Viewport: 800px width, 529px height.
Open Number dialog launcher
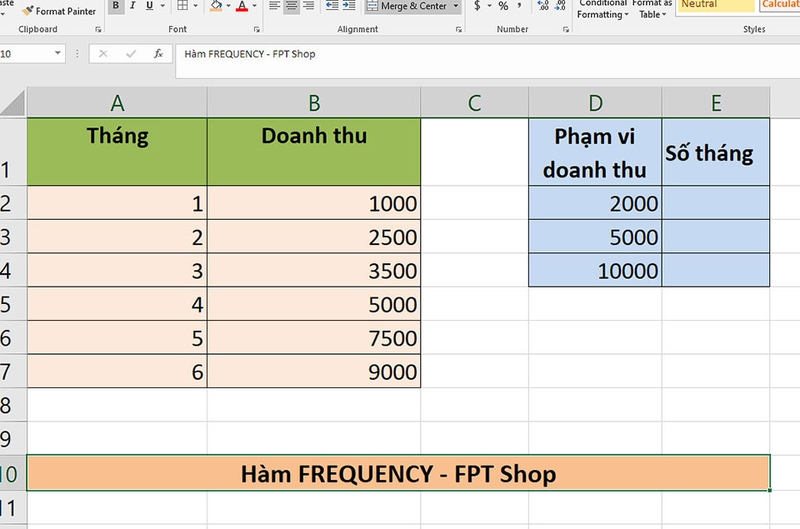coord(566,30)
